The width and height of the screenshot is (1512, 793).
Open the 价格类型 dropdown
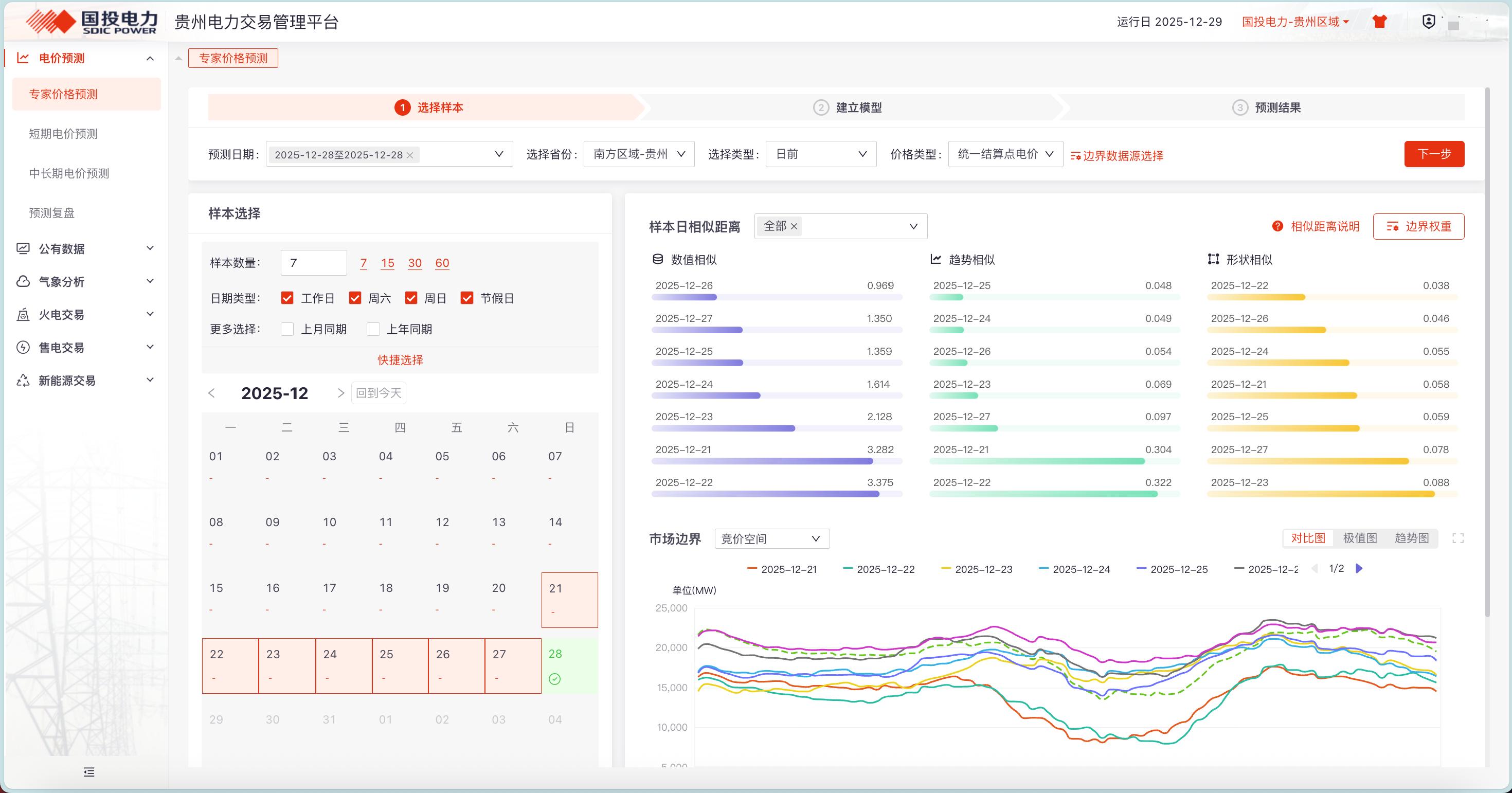(x=1005, y=154)
